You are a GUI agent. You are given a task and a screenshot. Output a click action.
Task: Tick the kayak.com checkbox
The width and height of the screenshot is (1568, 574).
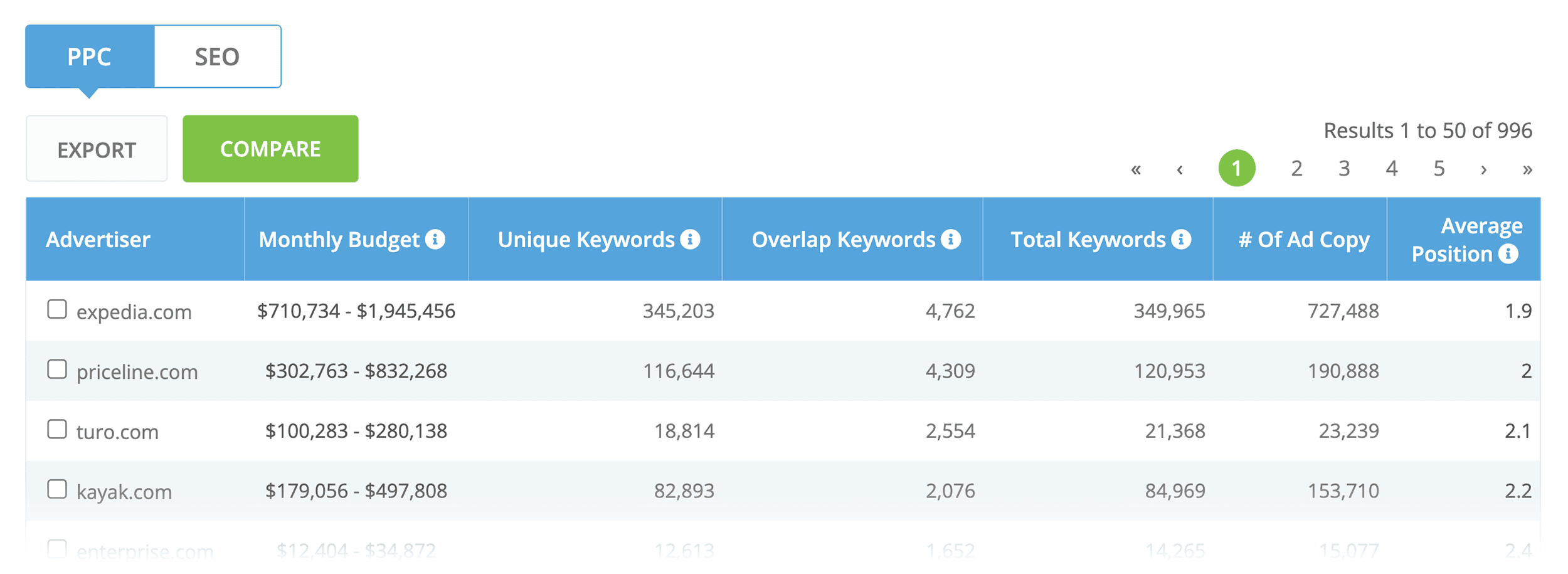[57, 489]
